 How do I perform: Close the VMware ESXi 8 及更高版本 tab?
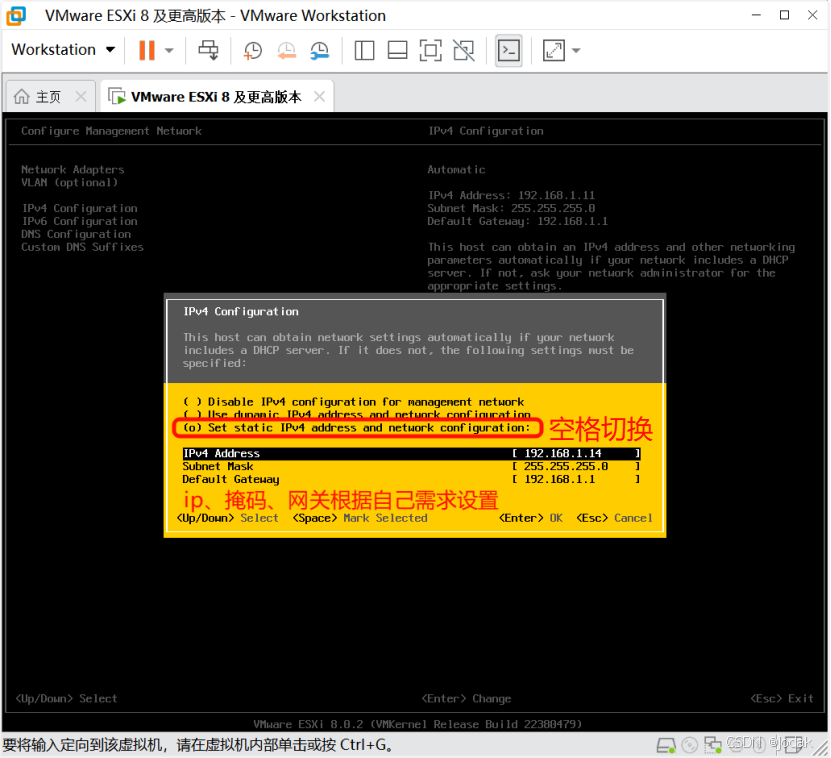pyautogui.click(x=319, y=96)
